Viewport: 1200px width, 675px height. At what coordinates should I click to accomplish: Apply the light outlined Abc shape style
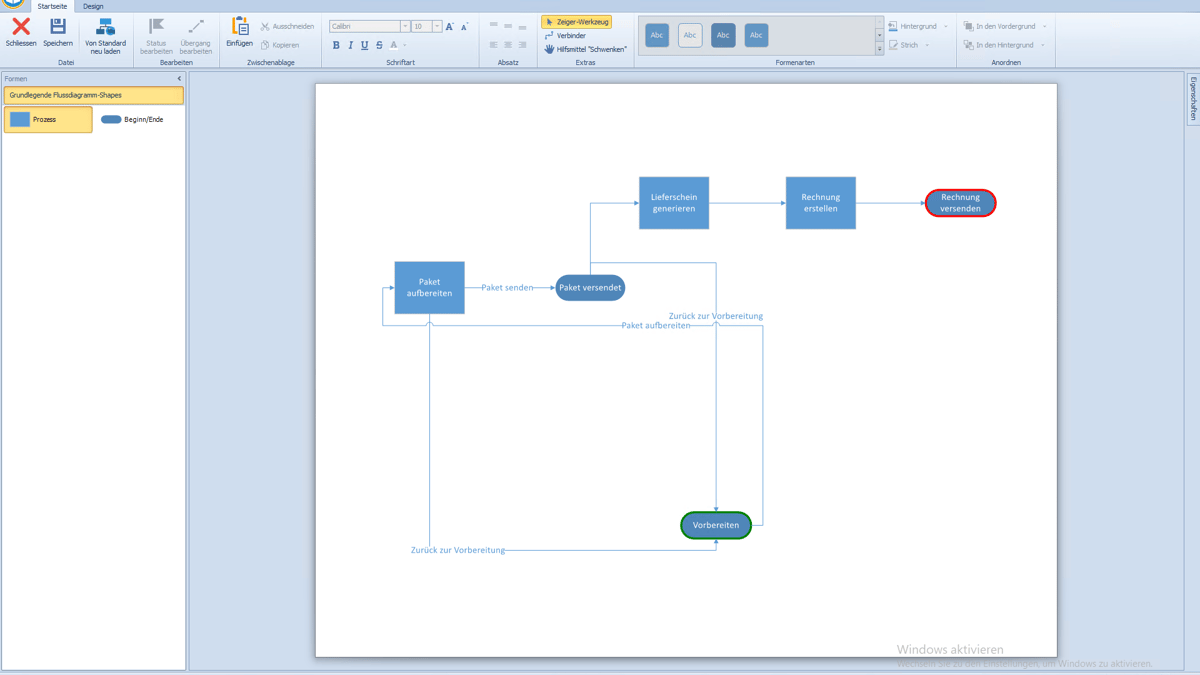coord(690,36)
